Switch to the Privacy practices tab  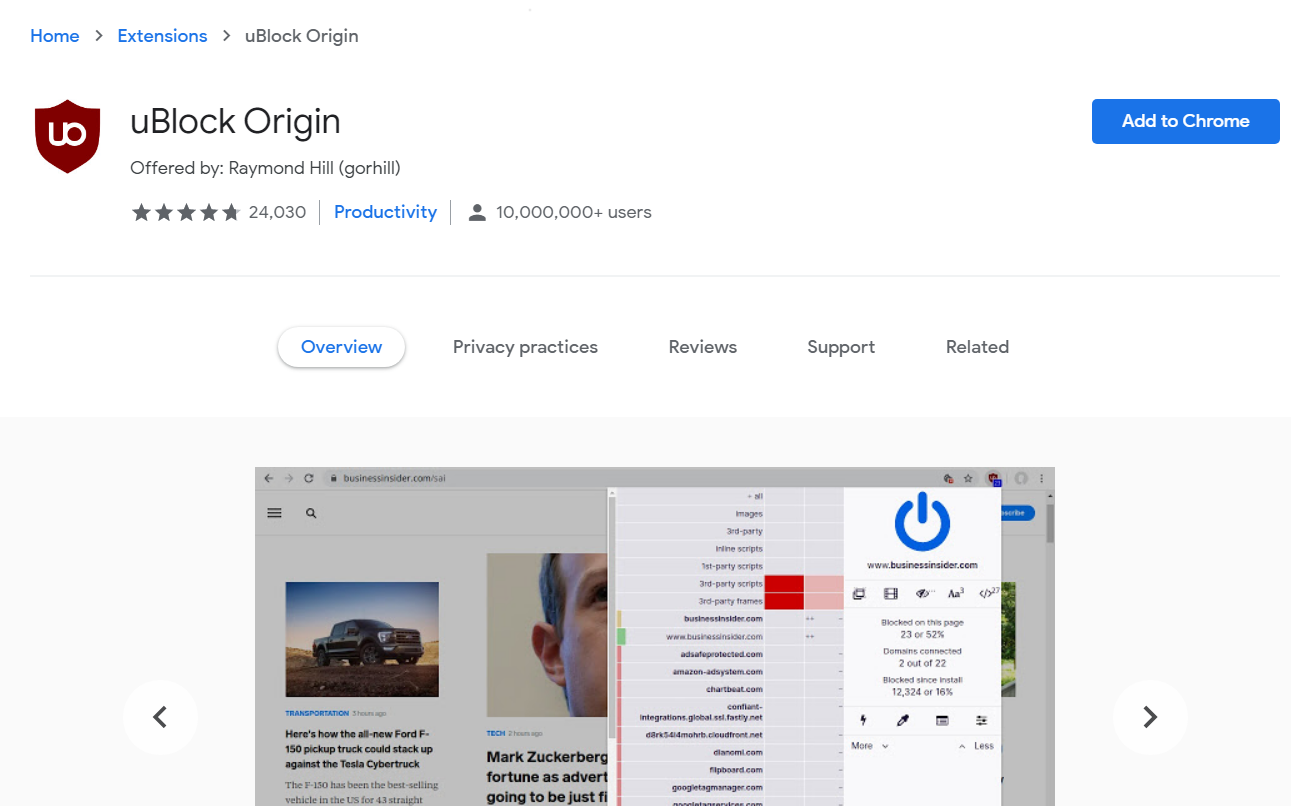coord(525,347)
